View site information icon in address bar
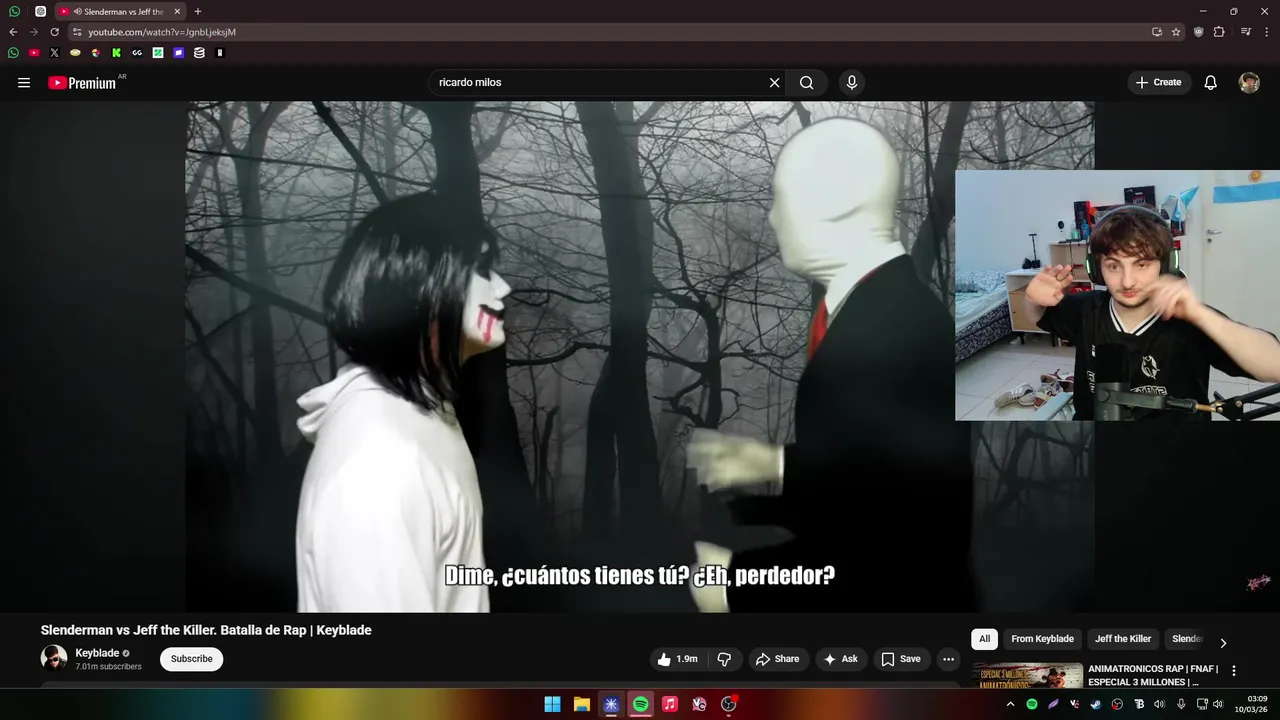The image size is (1280, 720). tap(77, 32)
